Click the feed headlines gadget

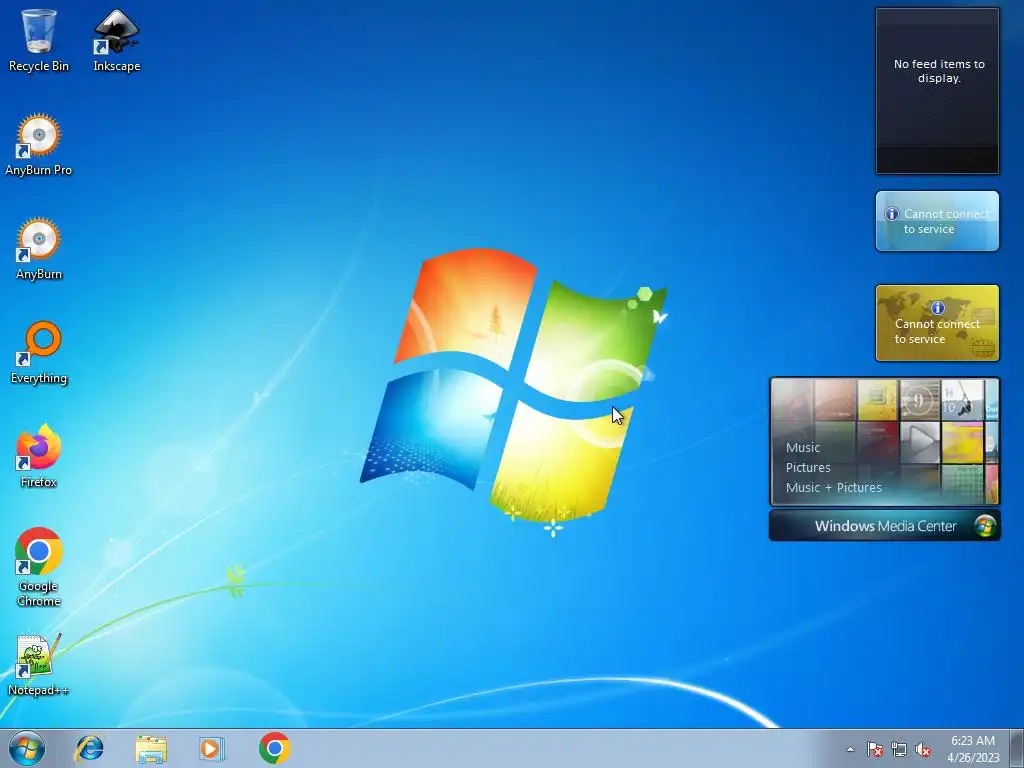tap(937, 91)
